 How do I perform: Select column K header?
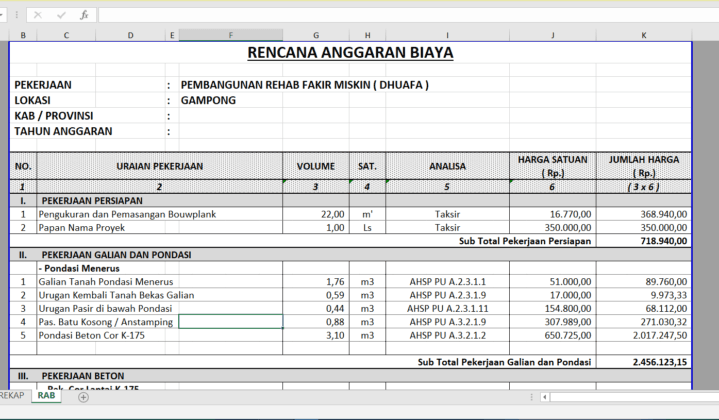click(643, 35)
